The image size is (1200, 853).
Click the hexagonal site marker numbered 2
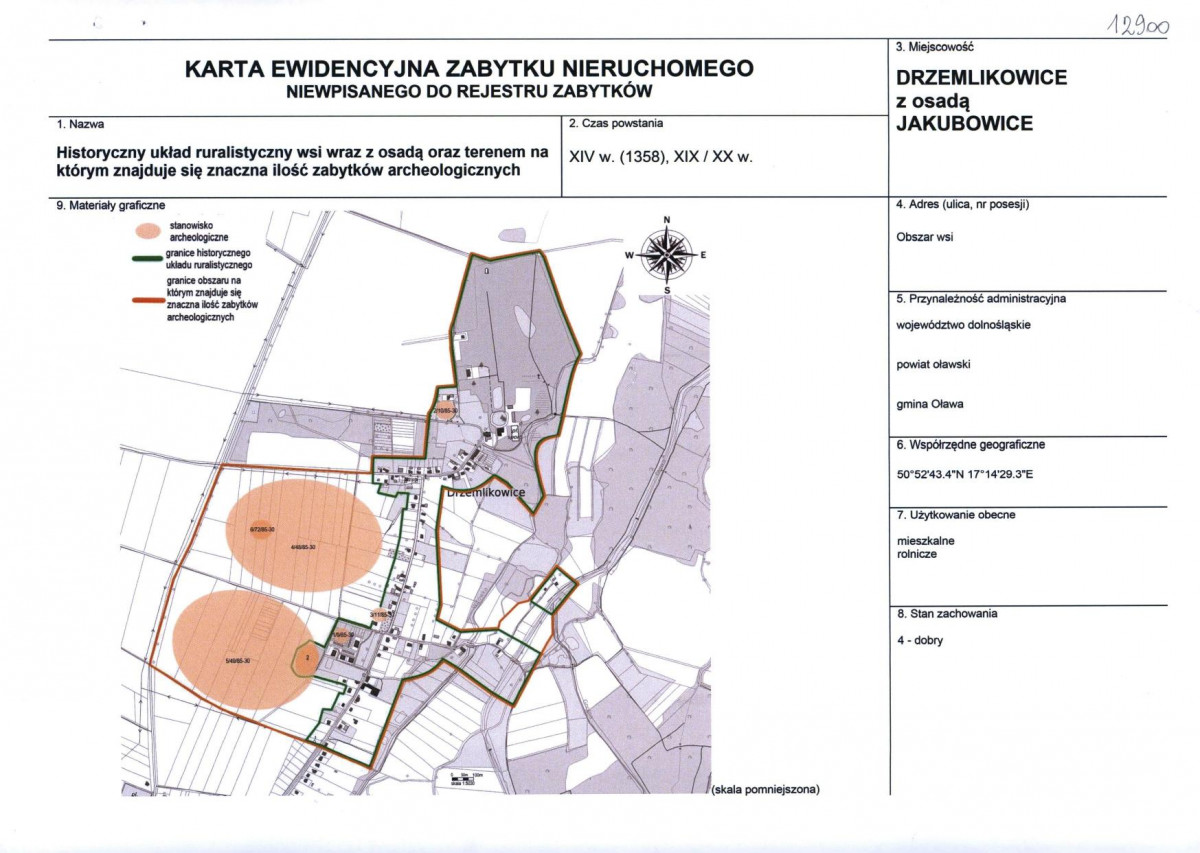(307, 657)
